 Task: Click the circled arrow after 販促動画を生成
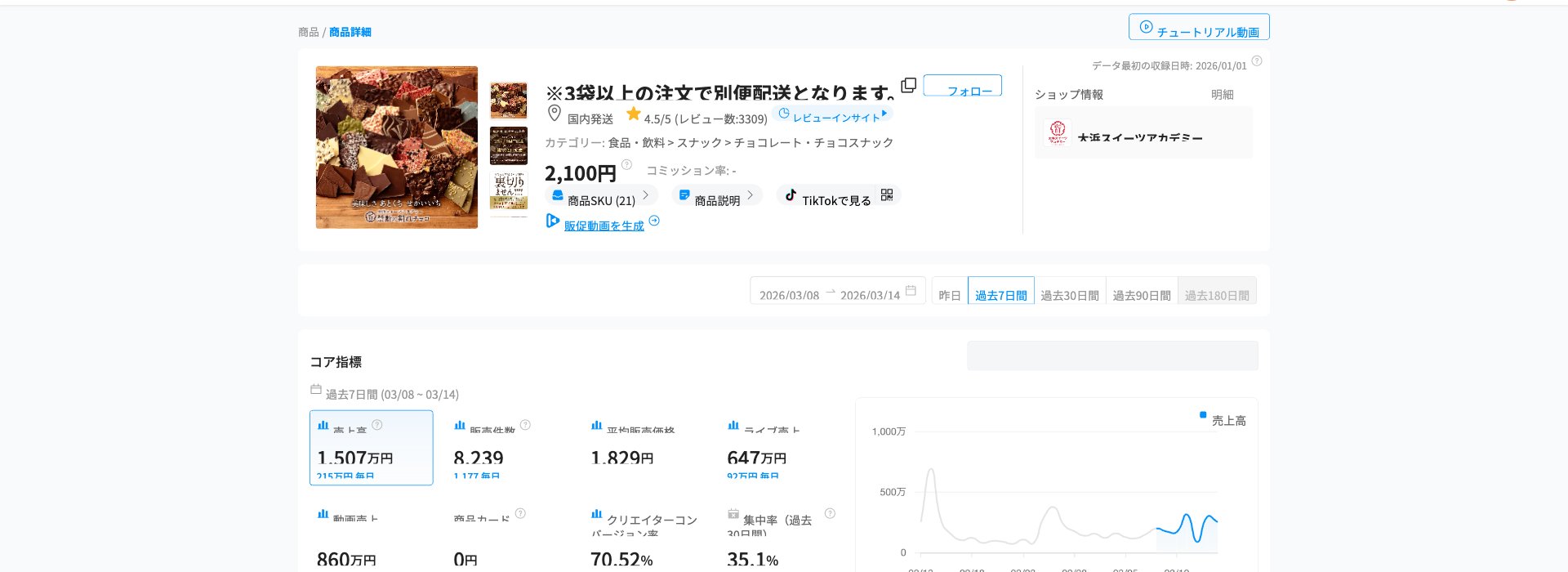pos(654,221)
